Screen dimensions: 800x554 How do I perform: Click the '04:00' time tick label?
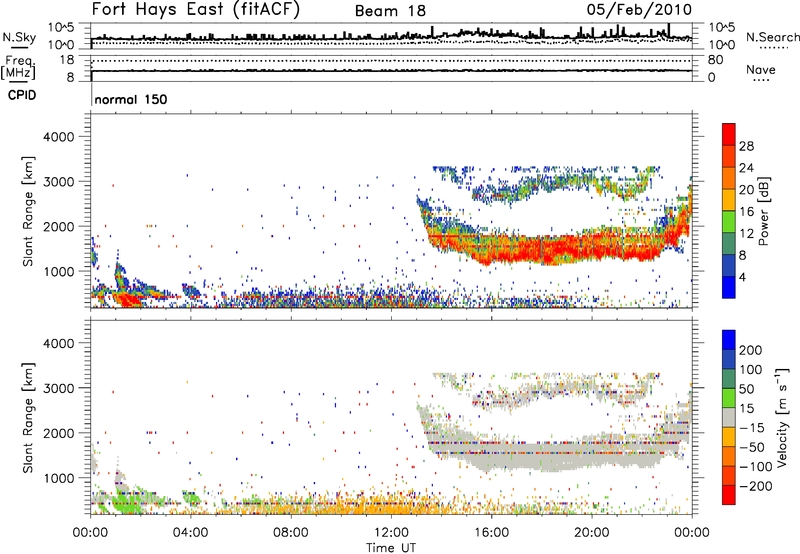tap(190, 533)
